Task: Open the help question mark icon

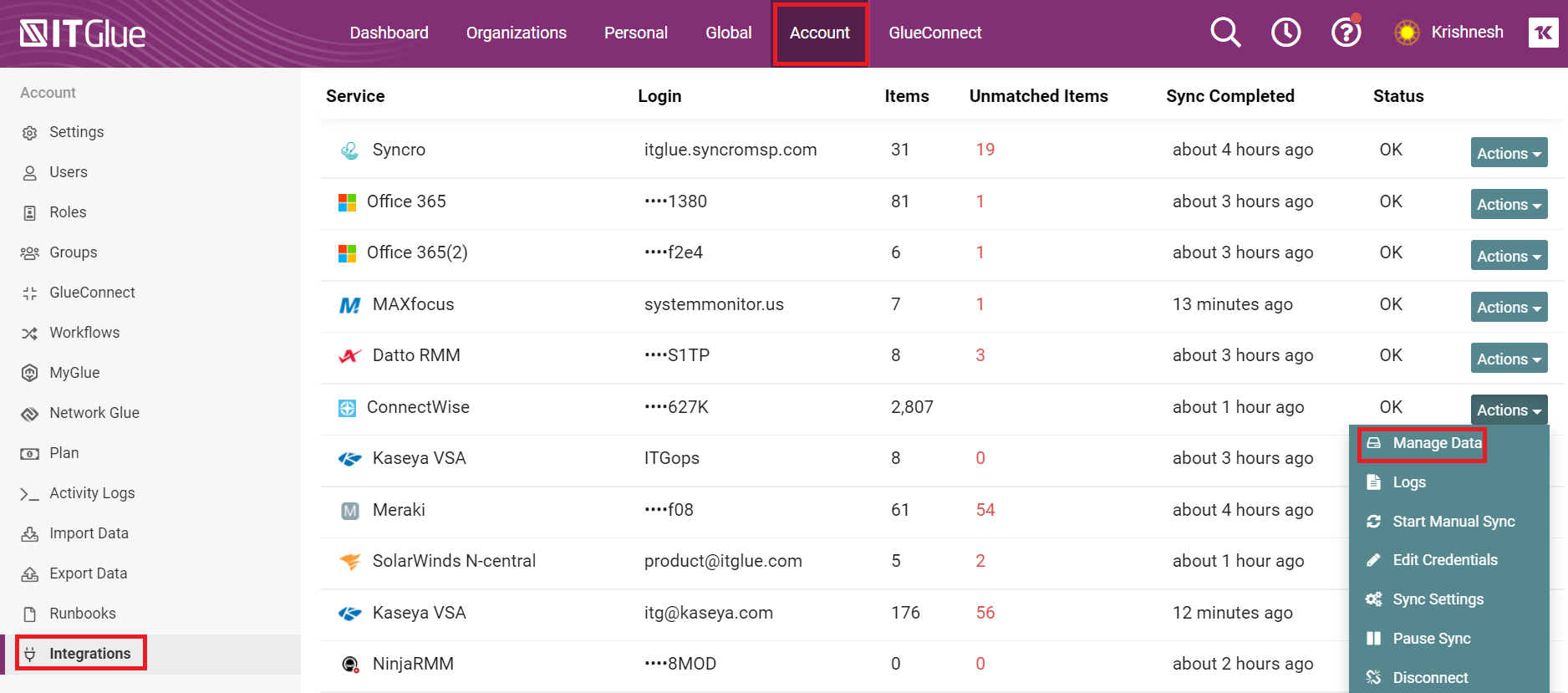Action: (1346, 33)
